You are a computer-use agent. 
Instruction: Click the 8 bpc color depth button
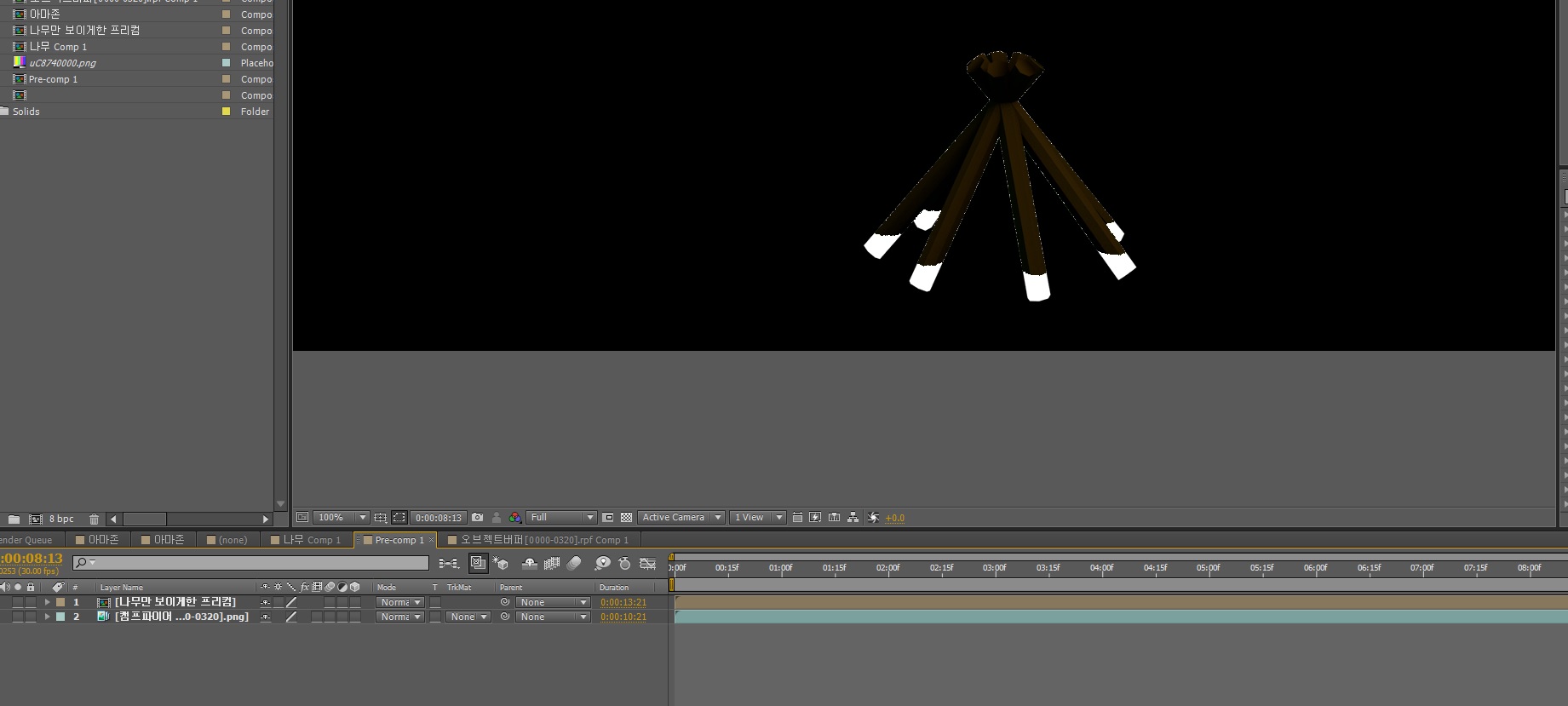(61, 519)
